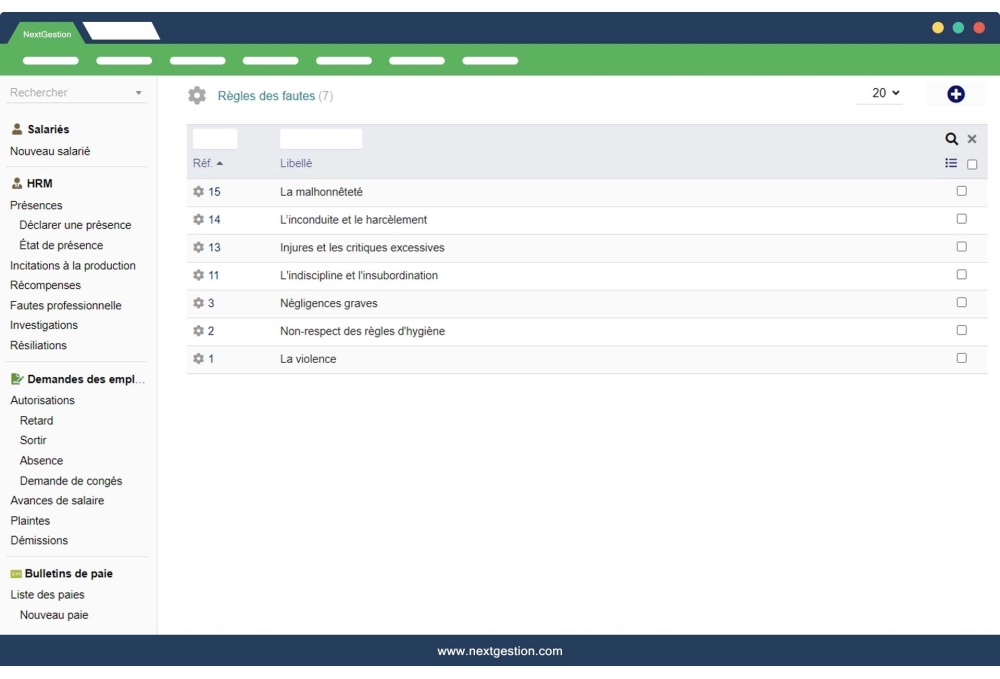
Task: Check the row checkbox for 'Négligences graves'
Action: coord(963,303)
